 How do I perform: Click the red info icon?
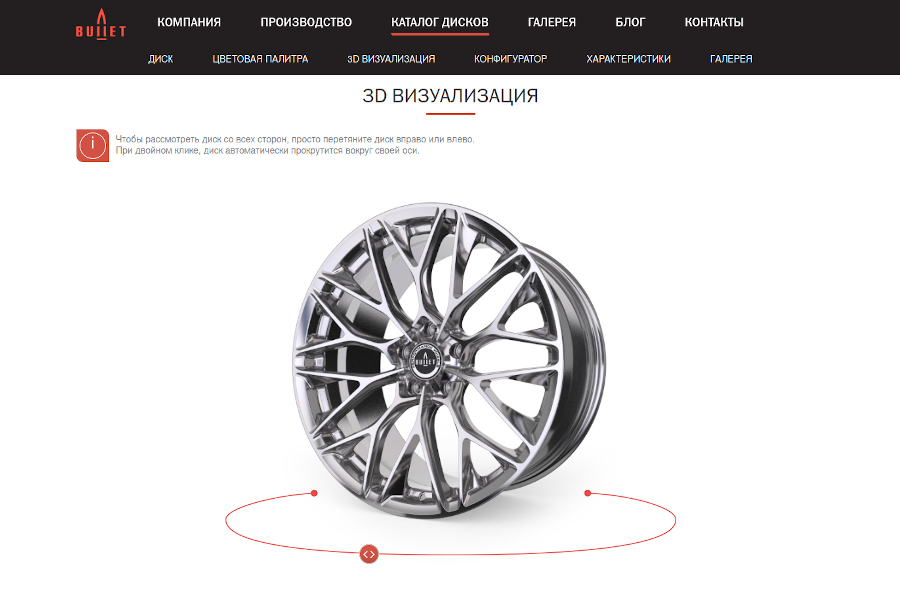(92, 145)
